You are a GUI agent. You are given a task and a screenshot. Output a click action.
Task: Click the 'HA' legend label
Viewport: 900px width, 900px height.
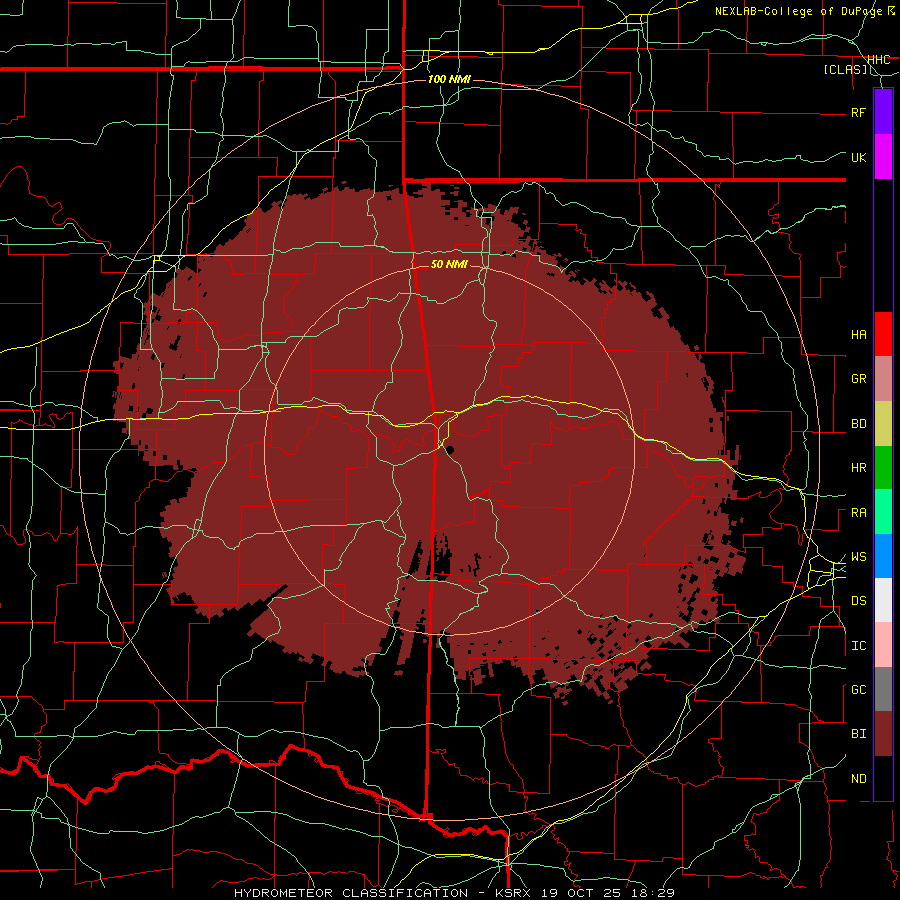click(859, 335)
